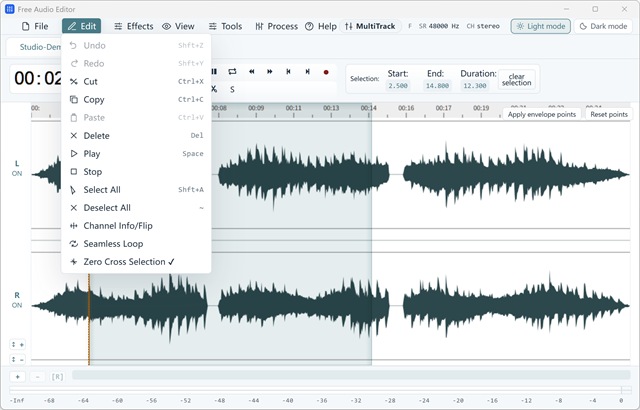This screenshot has height=410, width=640.
Task: Click the rewind transport icon
Action: coord(251,72)
